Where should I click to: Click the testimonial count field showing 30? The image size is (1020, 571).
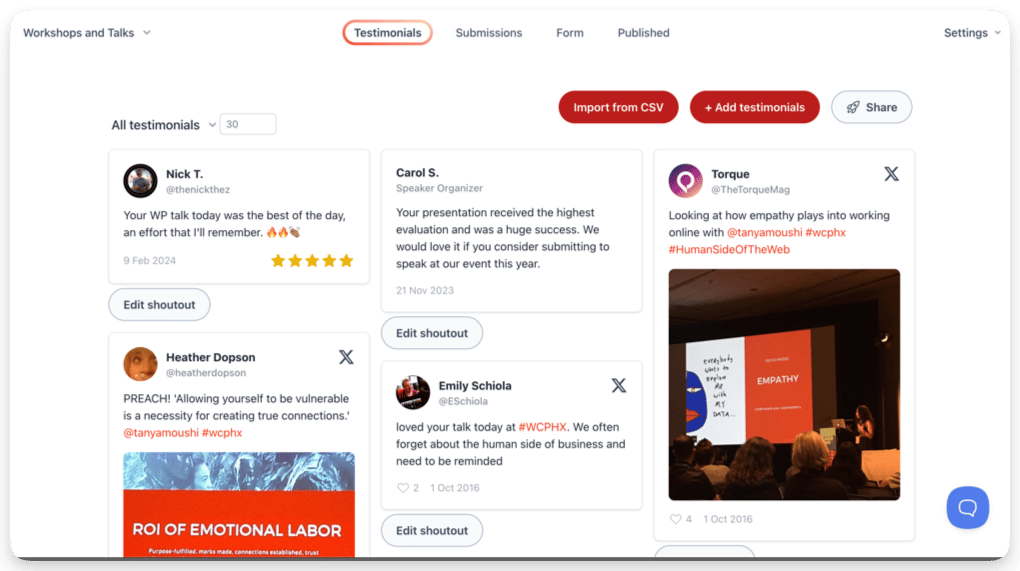tap(248, 124)
